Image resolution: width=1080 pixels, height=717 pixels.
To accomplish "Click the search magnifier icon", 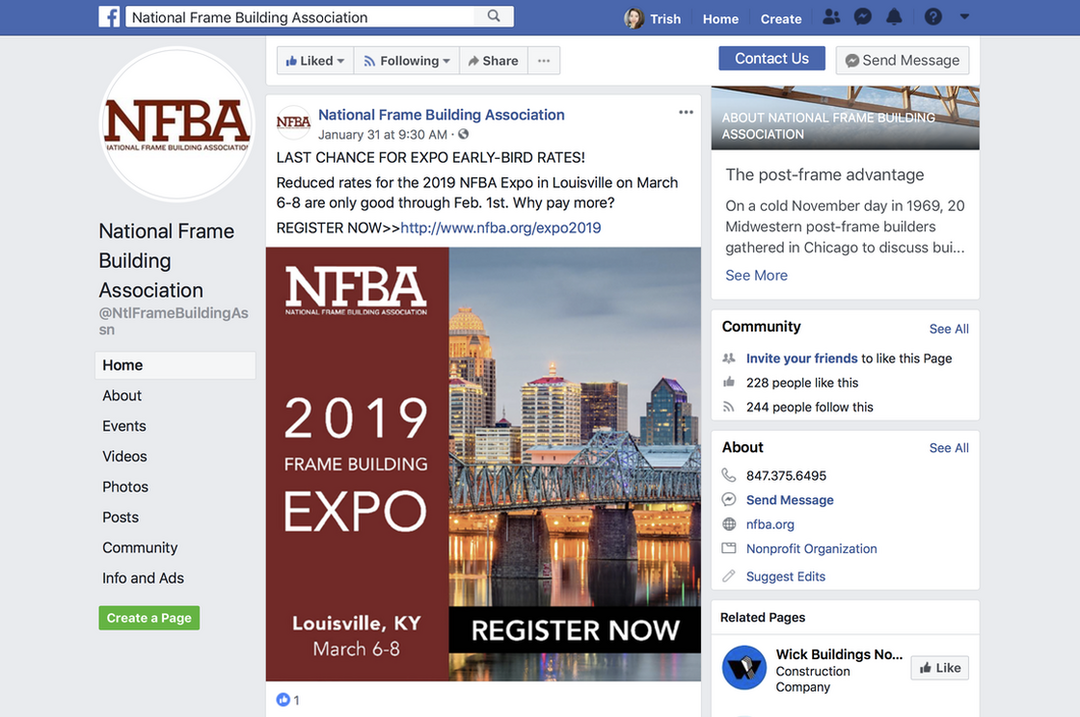I will tap(494, 17).
